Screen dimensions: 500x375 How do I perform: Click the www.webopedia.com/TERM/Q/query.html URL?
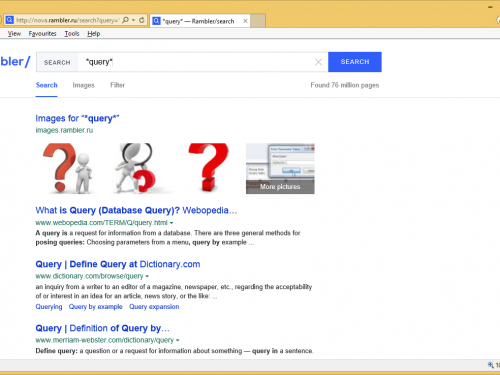click(x=101, y=223)
